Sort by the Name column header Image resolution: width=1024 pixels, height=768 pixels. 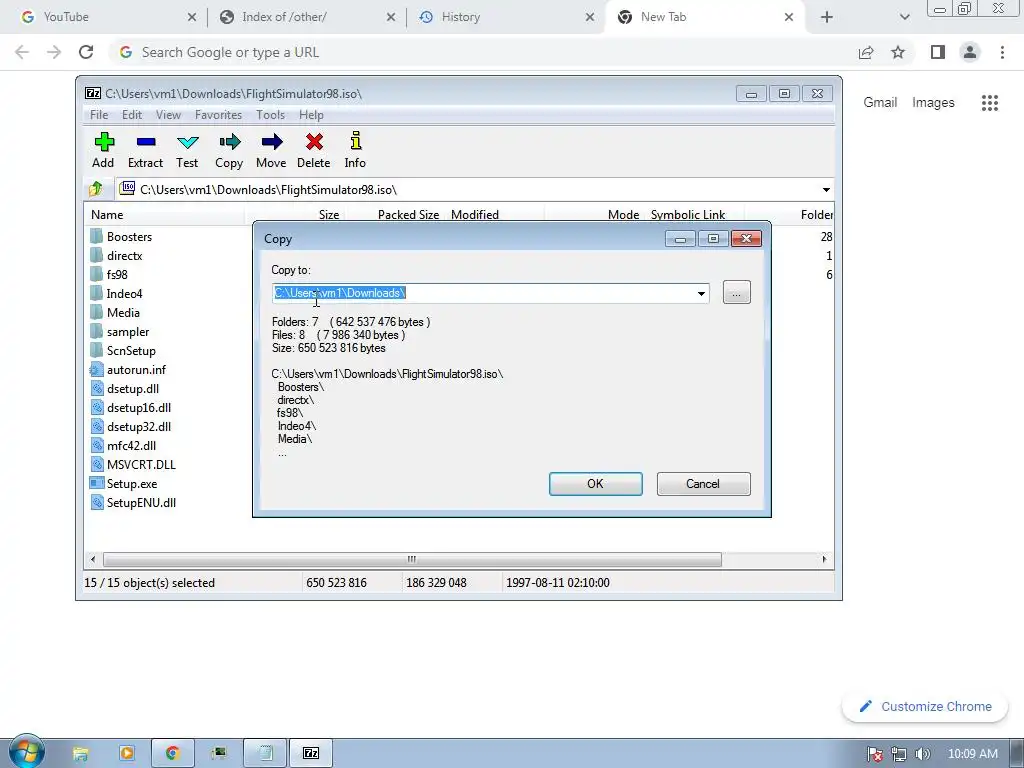[164, 215]
